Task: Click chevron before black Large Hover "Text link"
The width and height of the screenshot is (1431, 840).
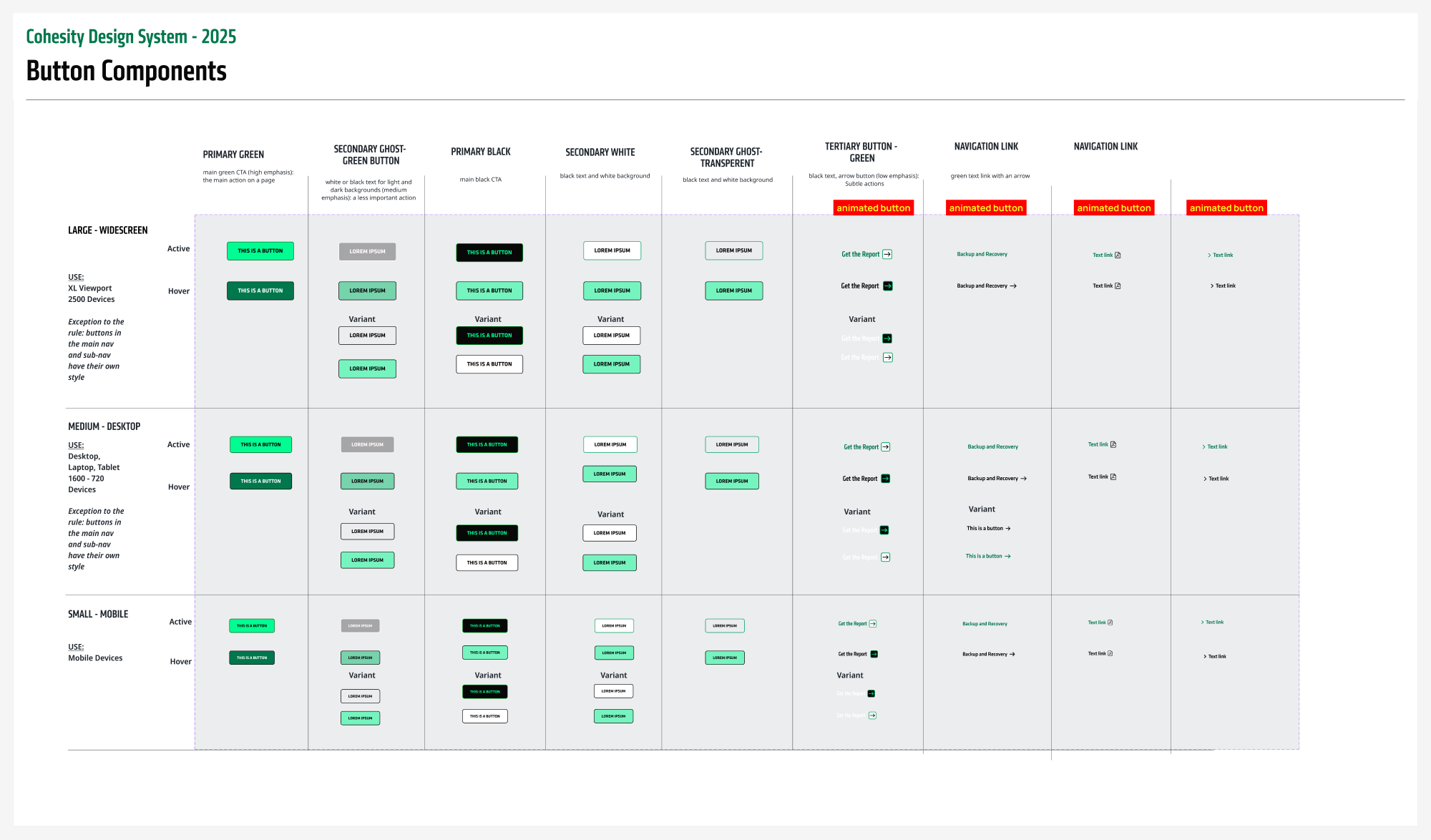Action: pyautogui.click(x=1212, y=285)
